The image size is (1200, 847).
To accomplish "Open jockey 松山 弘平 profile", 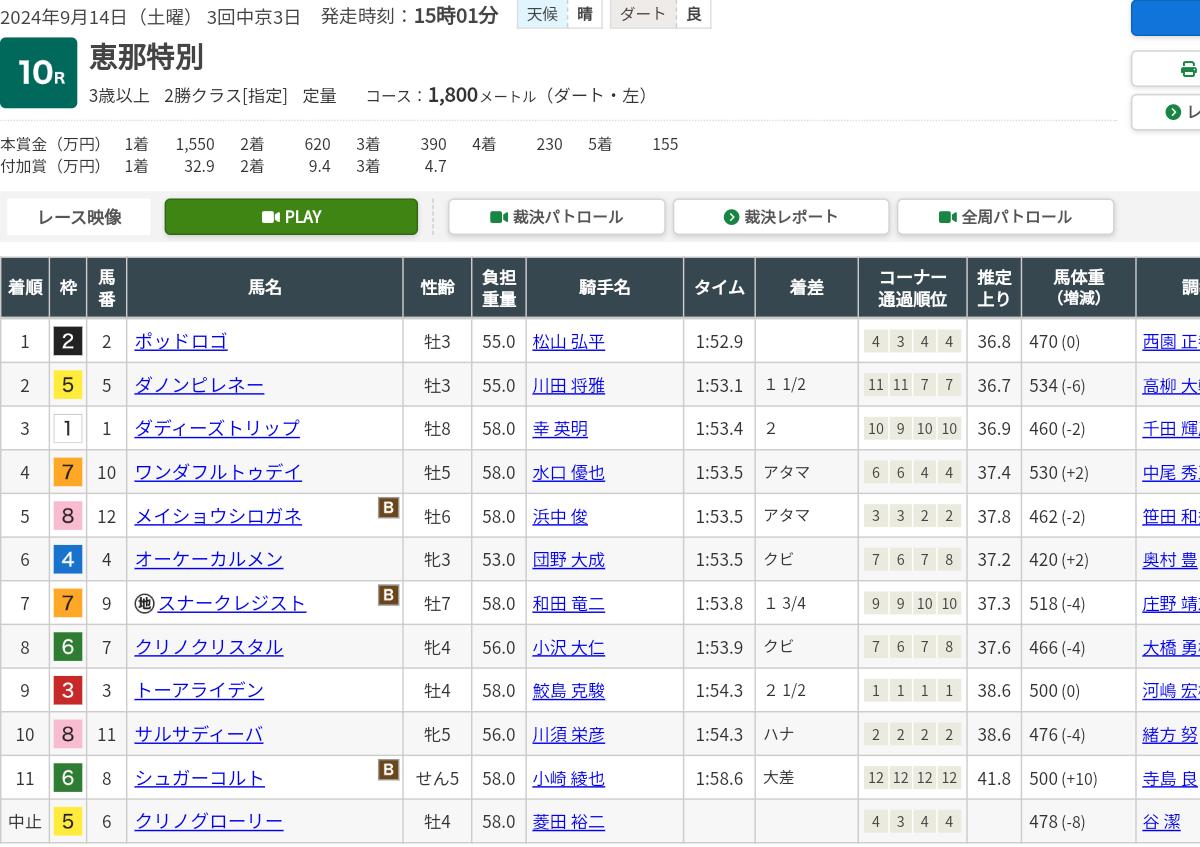I will coord(568,341).
